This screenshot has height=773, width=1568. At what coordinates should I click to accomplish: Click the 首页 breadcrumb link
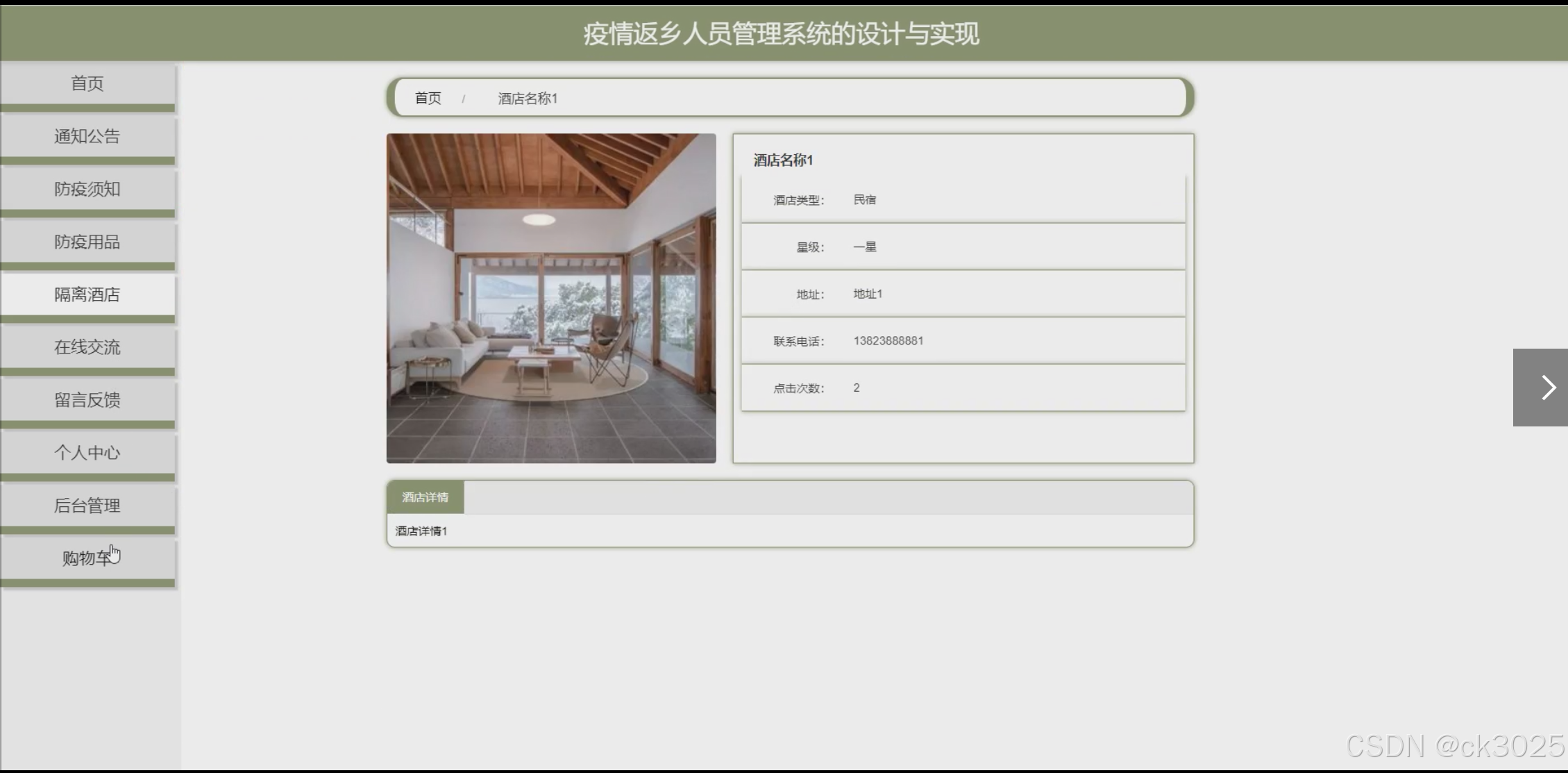[428, 98]
